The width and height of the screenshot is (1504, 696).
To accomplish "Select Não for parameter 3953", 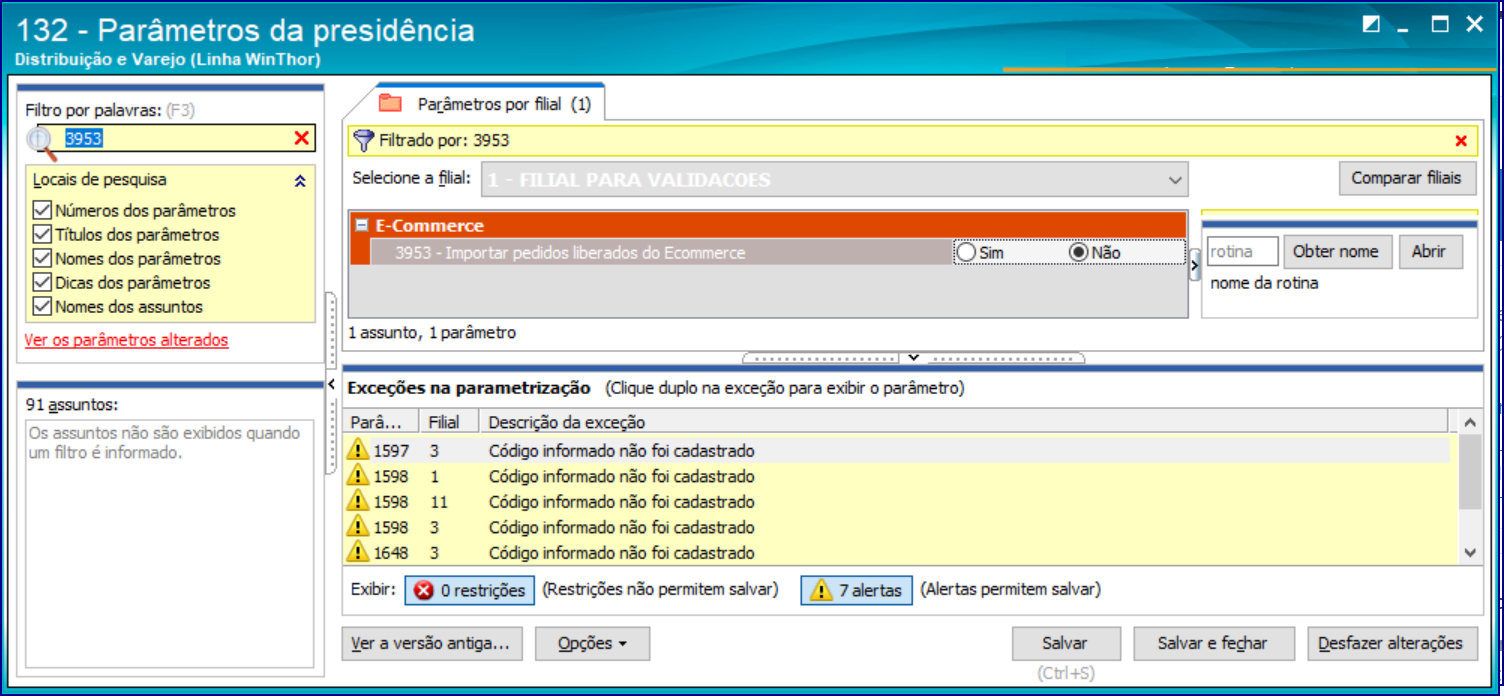I will 1078,253.
